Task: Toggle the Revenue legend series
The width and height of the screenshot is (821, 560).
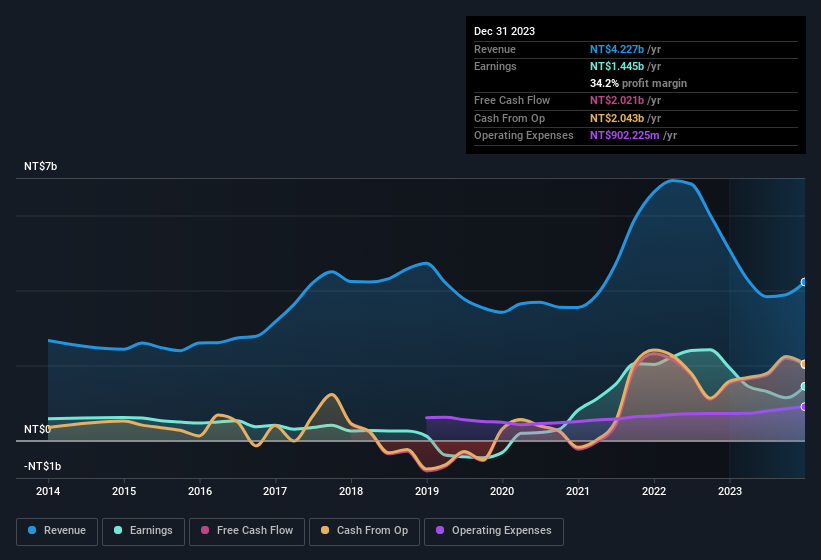Action: pos(57,531)
